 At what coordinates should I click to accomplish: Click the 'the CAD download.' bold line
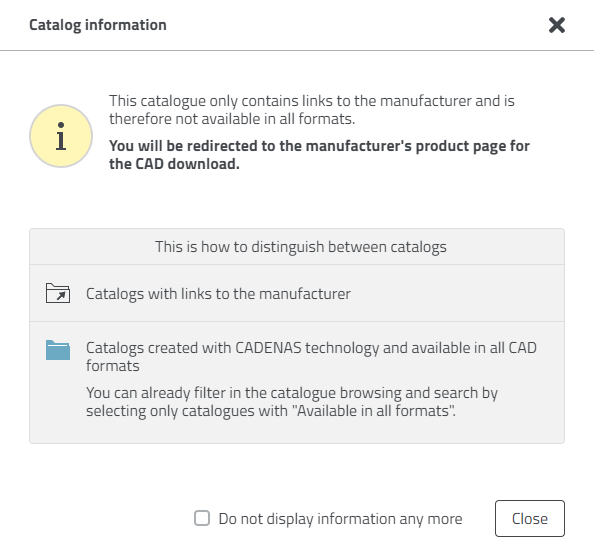point(174,164)
